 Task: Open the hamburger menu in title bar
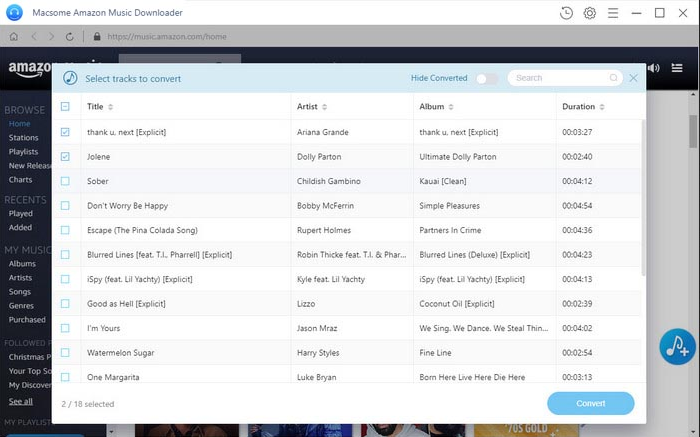613,13
